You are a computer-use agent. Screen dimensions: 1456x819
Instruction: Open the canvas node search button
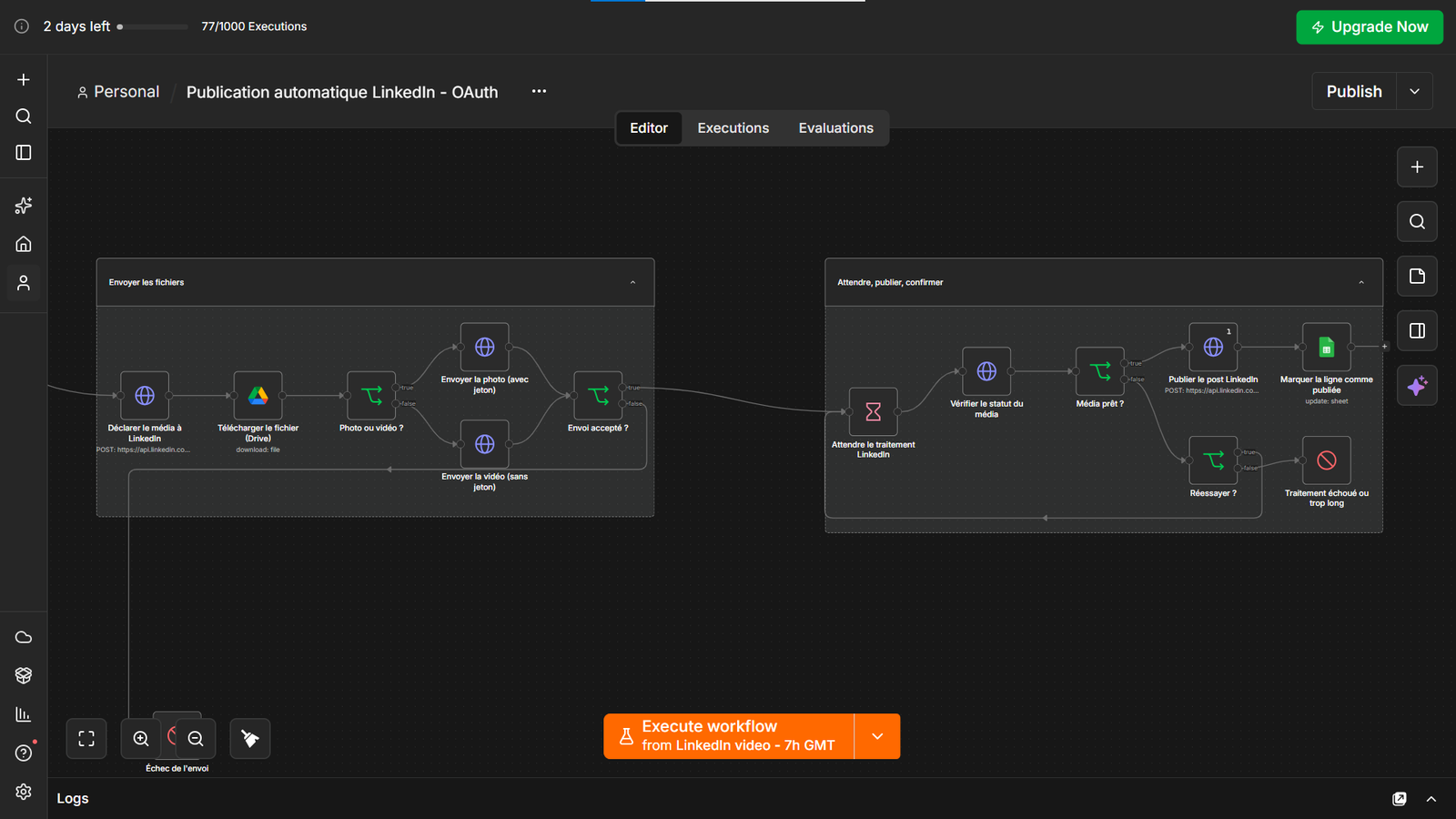coord(1417,221)
